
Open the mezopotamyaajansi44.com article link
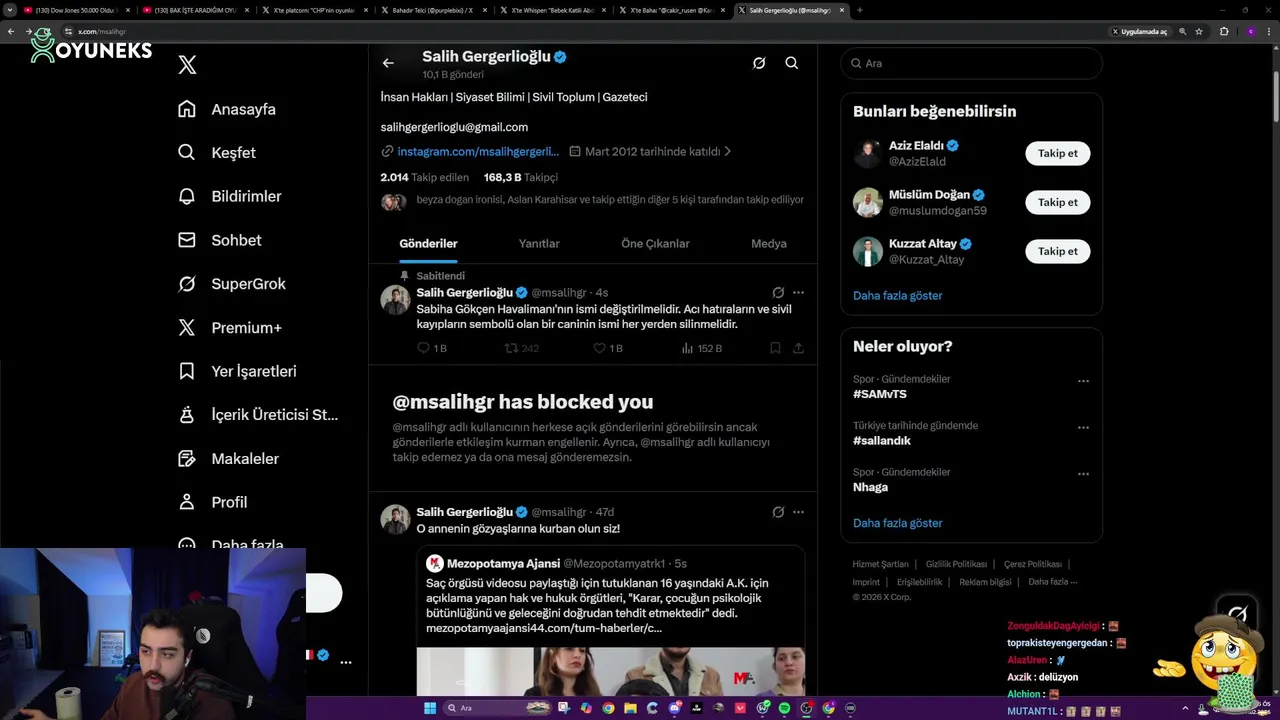(x=544, y=628)
